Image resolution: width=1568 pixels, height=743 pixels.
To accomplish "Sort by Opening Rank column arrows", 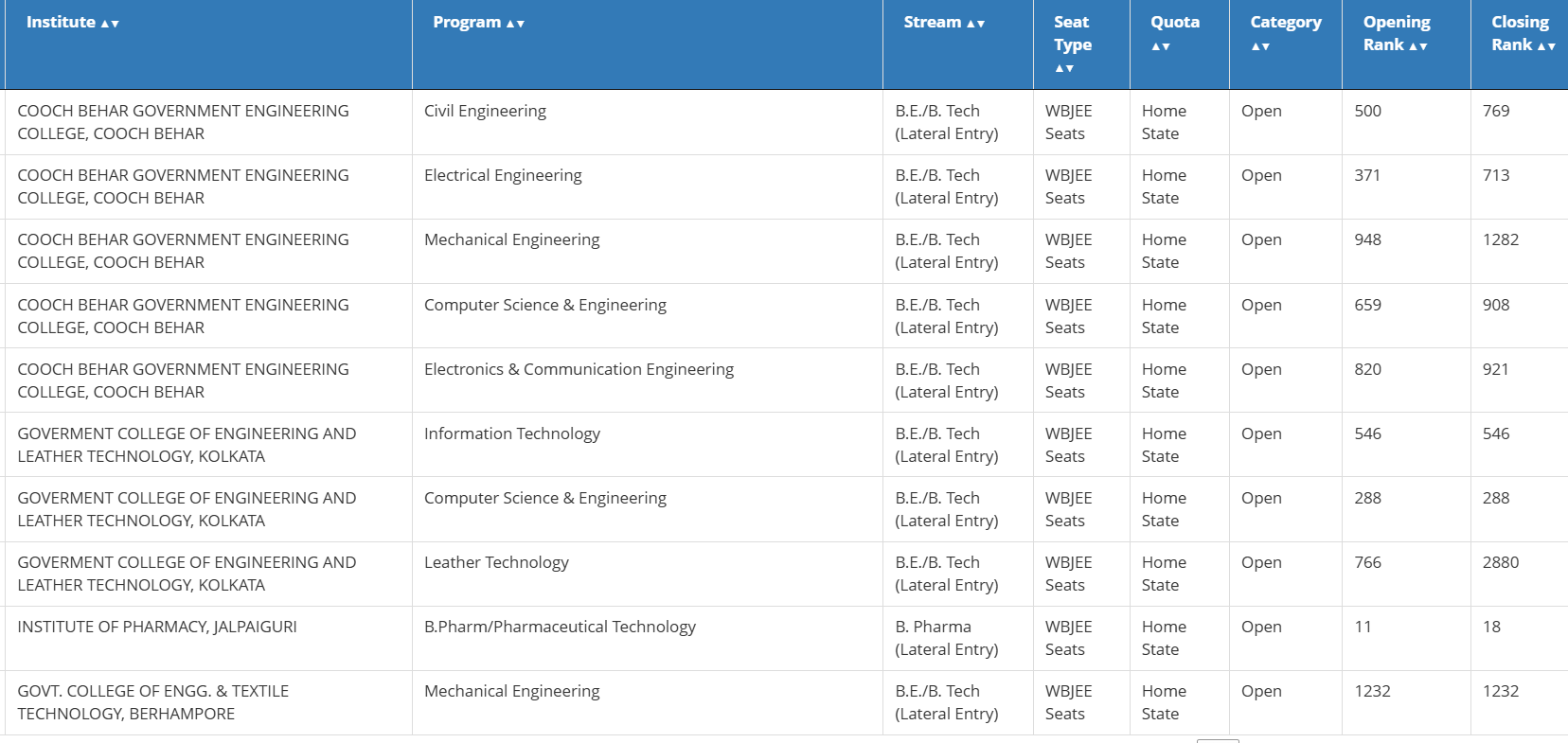I will [1418, 46].
